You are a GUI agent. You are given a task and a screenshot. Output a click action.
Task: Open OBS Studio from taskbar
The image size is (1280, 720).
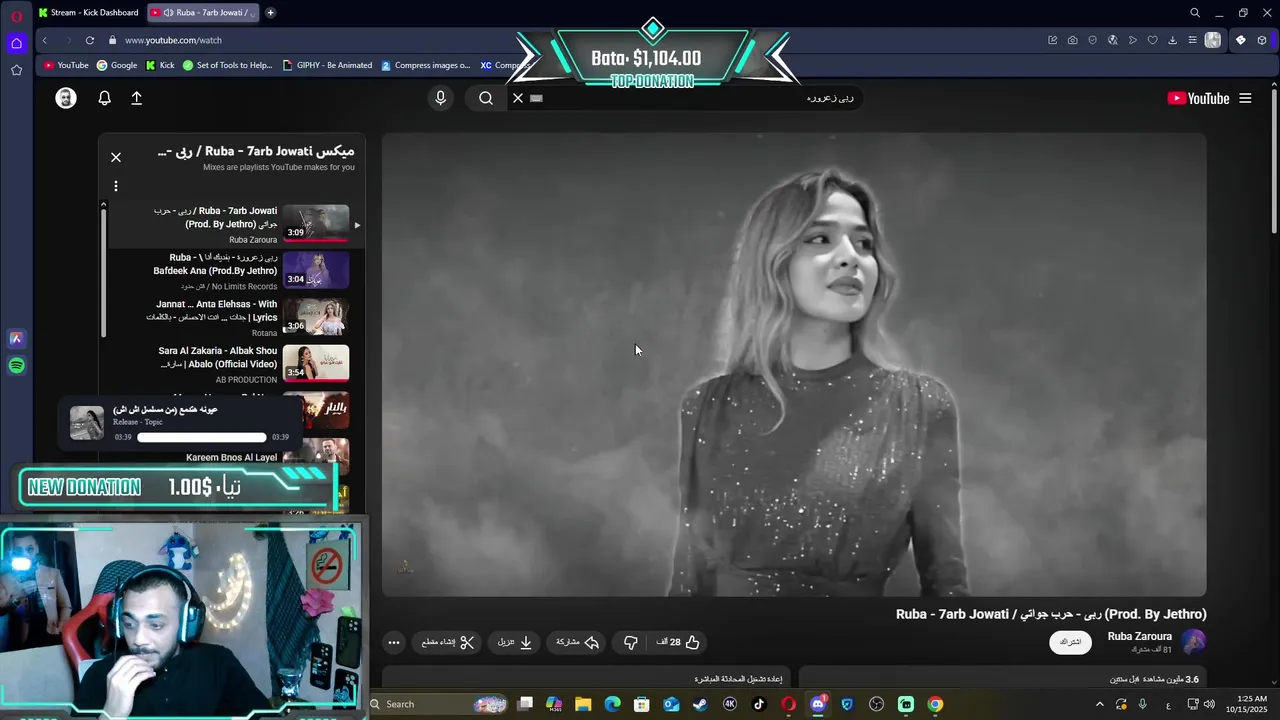tap(877, 704)
